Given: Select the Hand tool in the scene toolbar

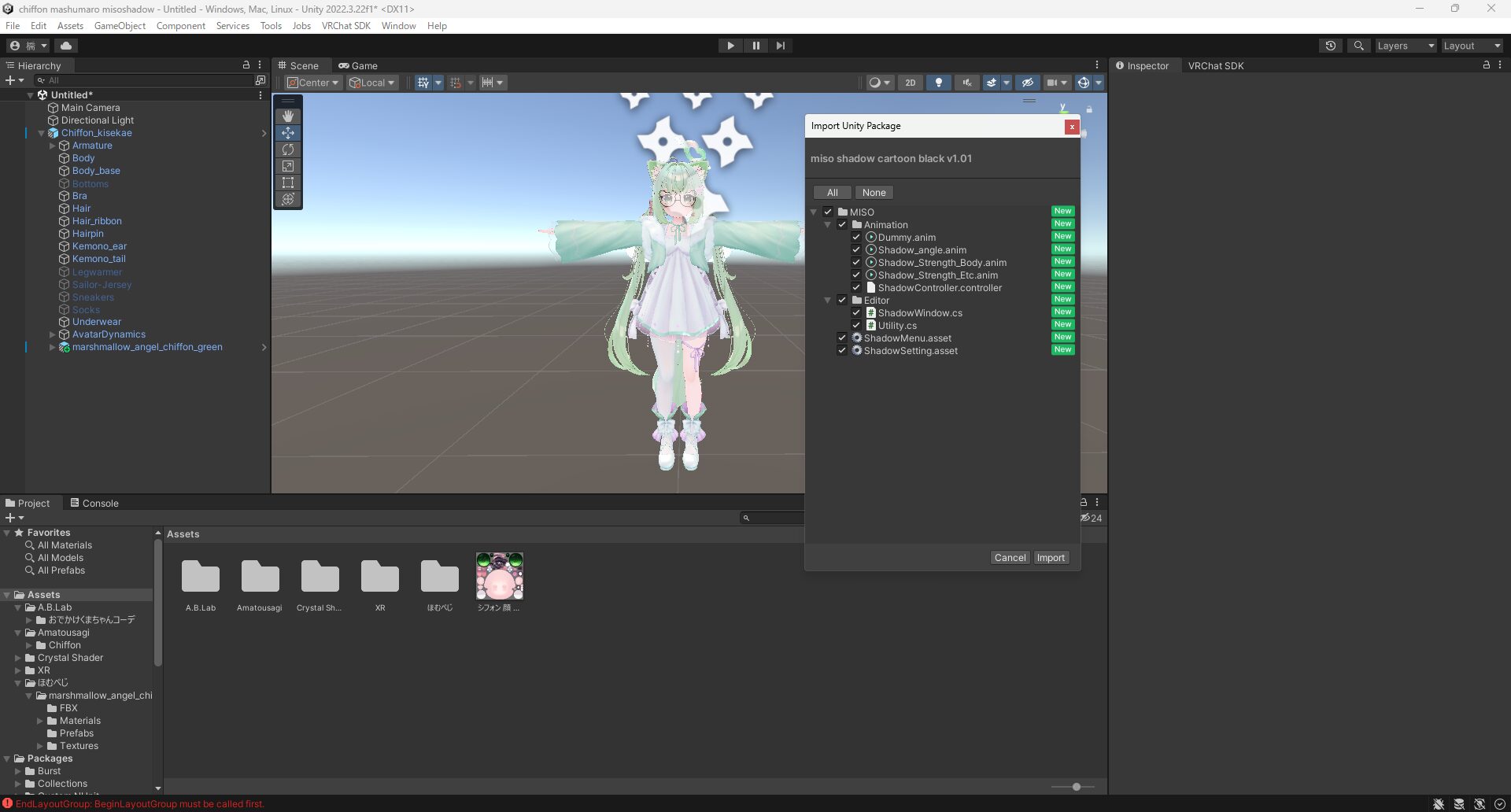Looking at the screenshot, I should pos(287,116).
